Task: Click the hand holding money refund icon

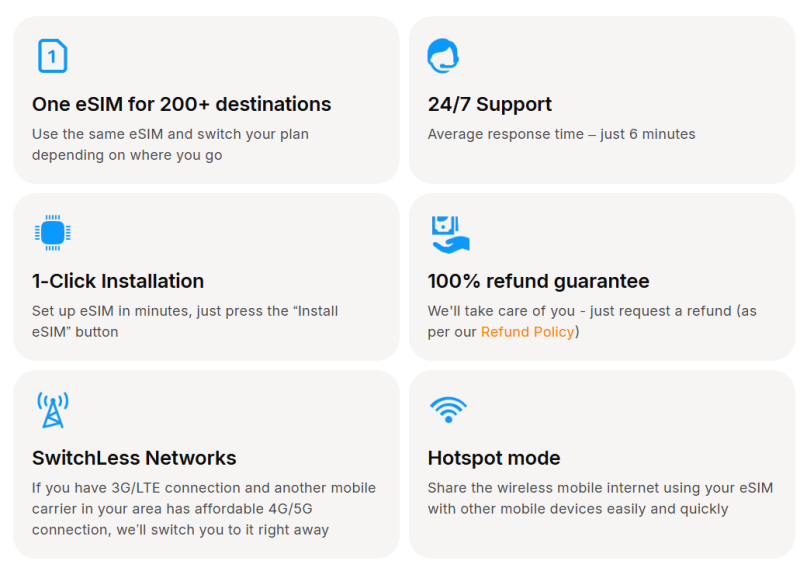Action: coord(449,233)
